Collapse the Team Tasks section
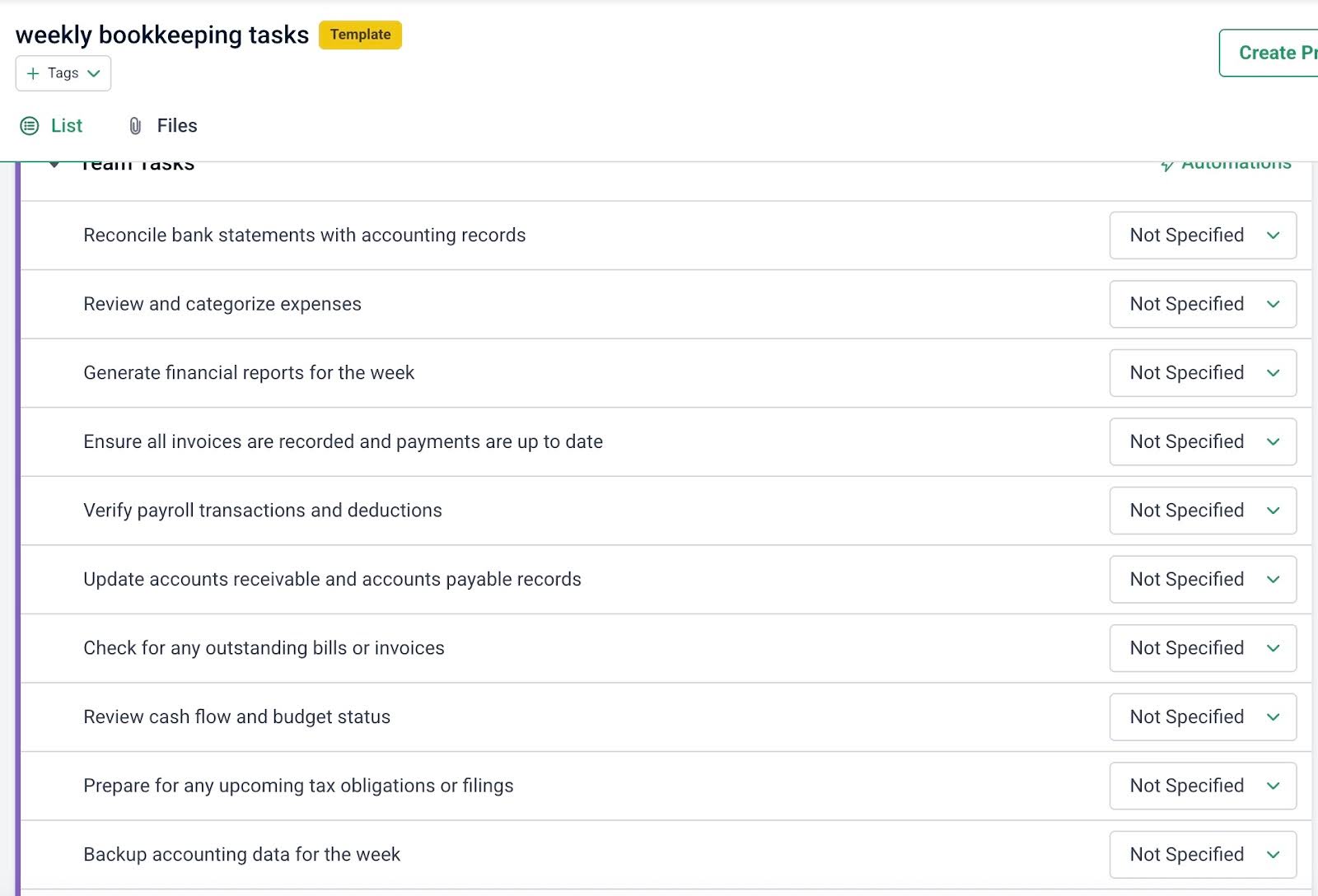Image resolution: width=1318 pixels, height=896 pixels. 54,164
